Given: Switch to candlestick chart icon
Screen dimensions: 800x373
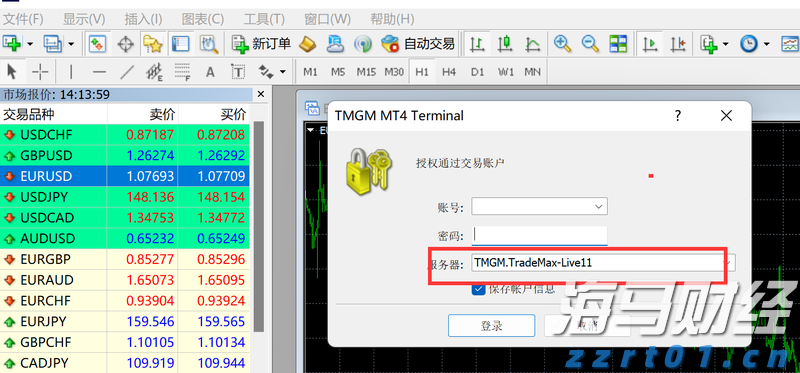Looking at the screenshot, I should (505, 44).
